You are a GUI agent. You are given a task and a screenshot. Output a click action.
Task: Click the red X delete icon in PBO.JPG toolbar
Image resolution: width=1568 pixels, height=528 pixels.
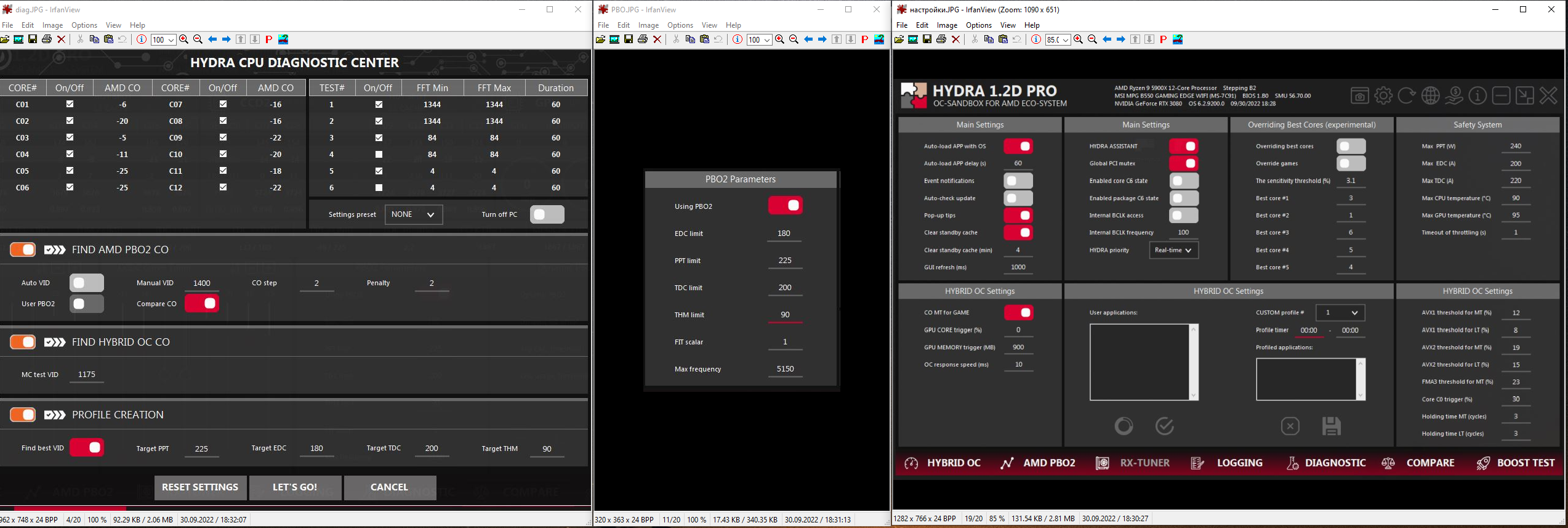(x=657, y=39)
